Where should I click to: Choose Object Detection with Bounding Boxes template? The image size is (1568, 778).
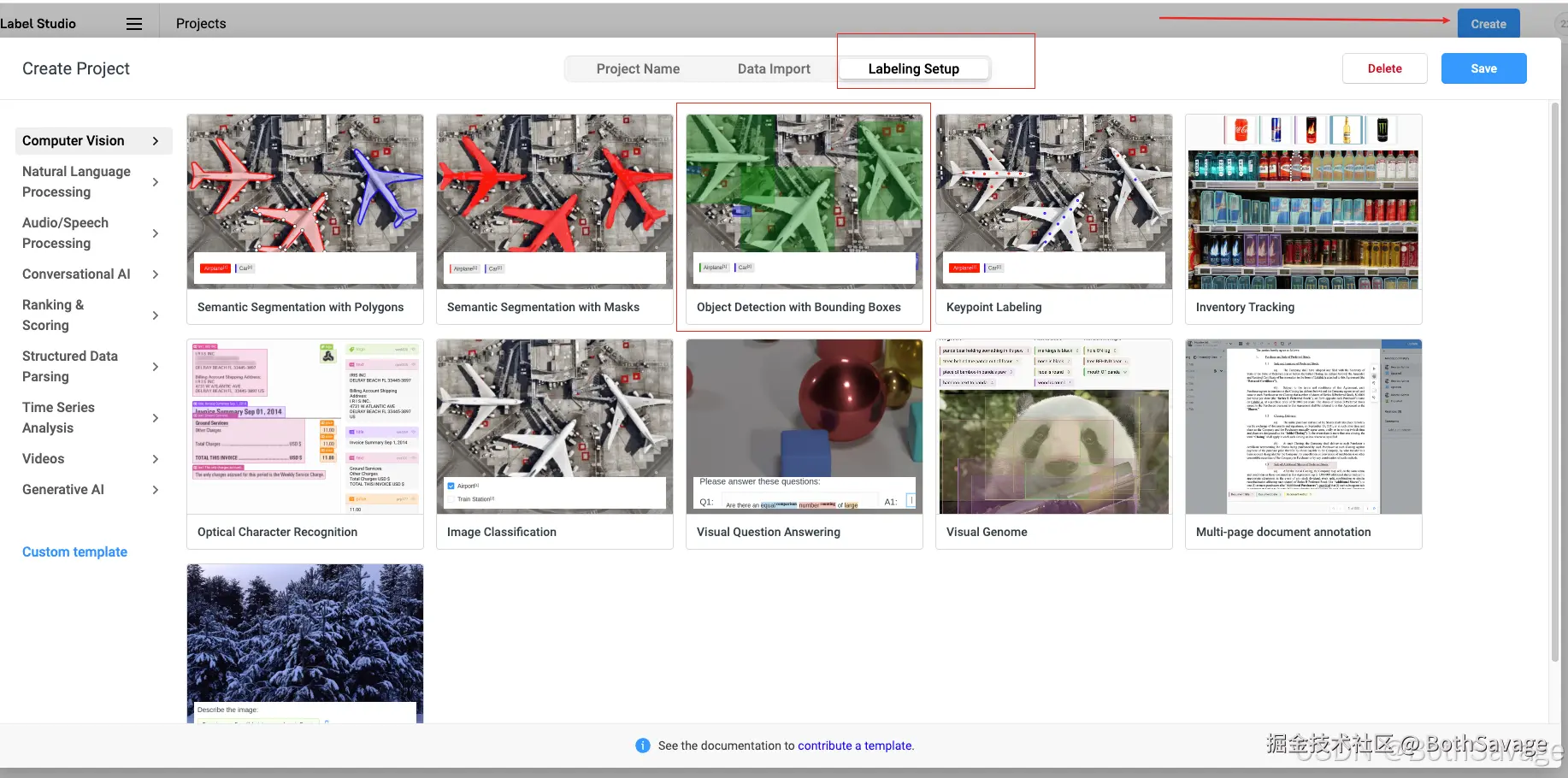[x=805, y=220]
